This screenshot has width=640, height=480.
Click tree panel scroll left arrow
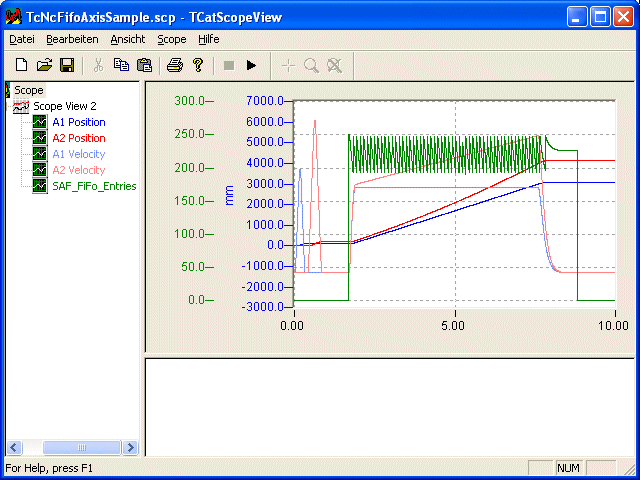pos(14,447)
